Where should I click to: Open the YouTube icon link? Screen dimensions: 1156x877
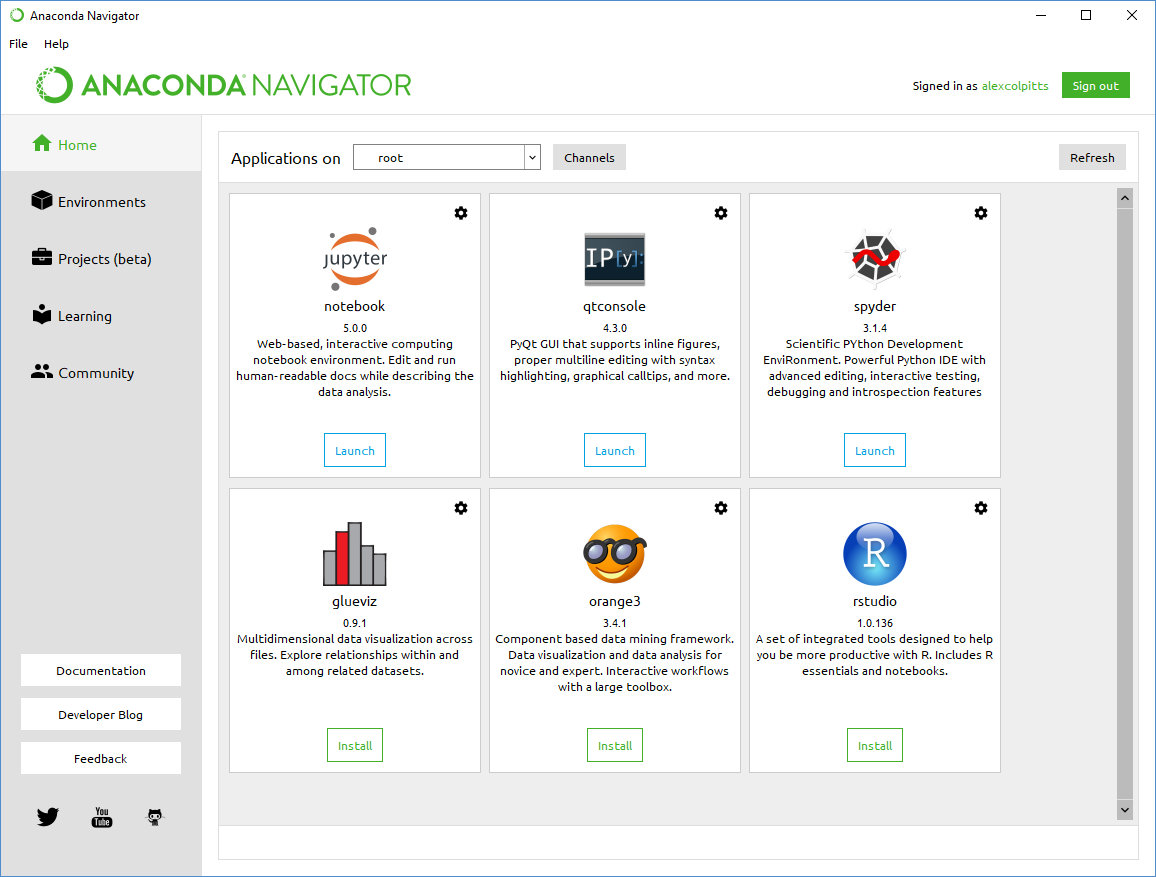tap(102, 817)
